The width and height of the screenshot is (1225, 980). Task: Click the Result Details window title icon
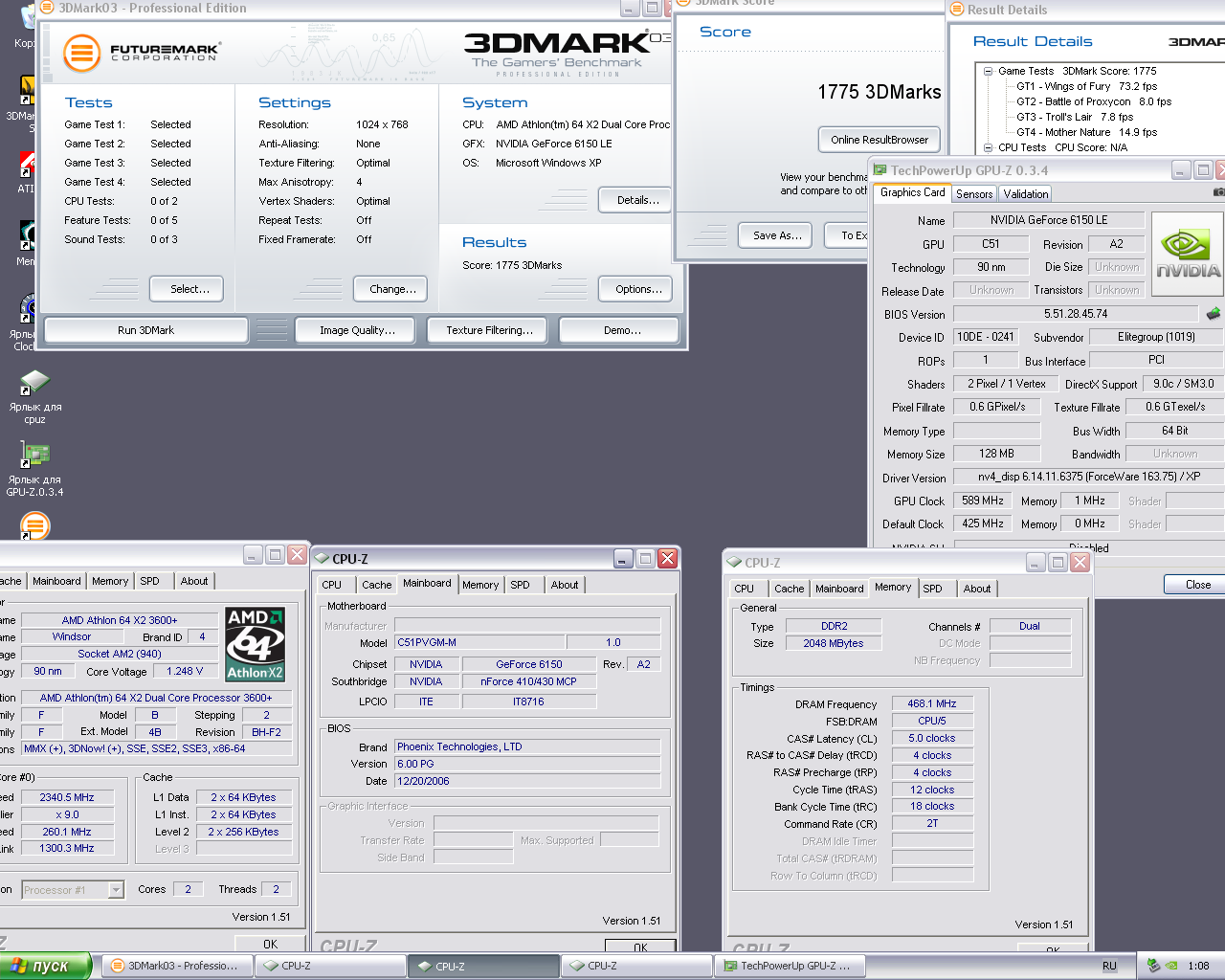pyautogui.click(x=957, y=9)
